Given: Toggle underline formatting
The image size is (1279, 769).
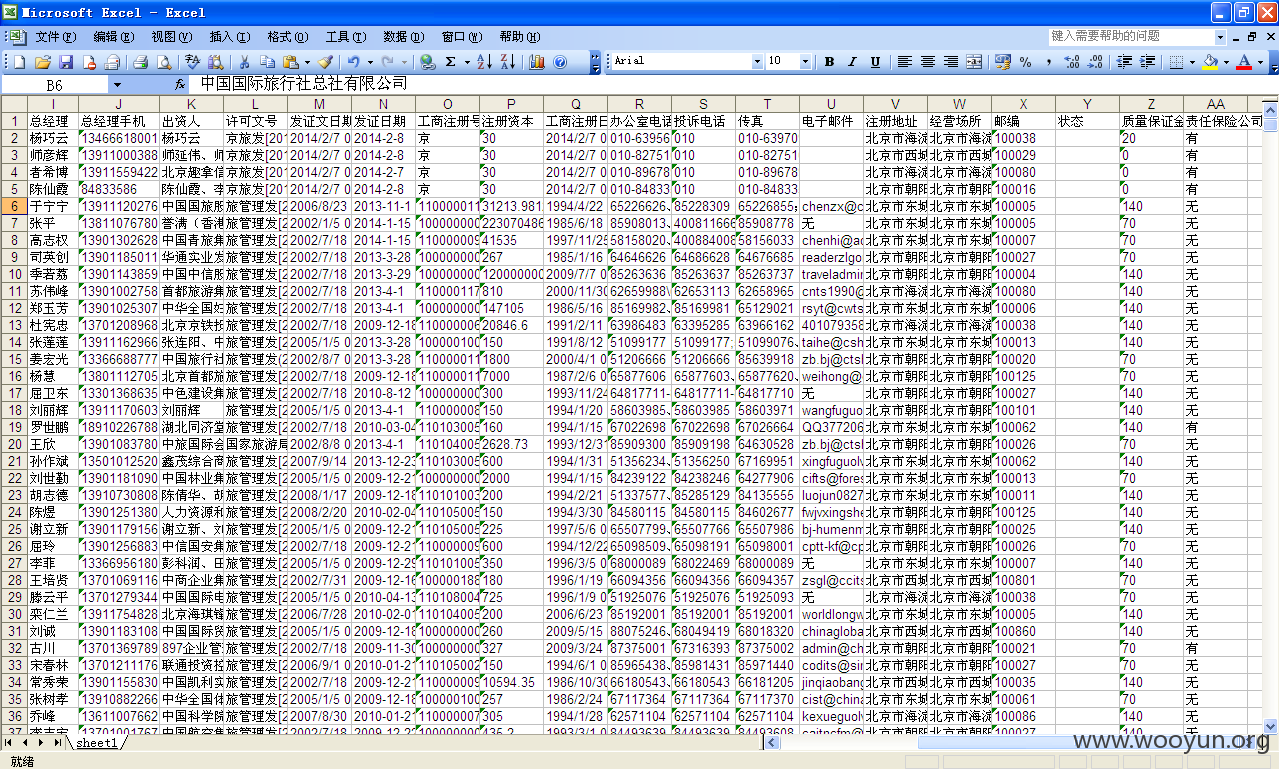Looking at the screenshot, I should click(875, 62).
